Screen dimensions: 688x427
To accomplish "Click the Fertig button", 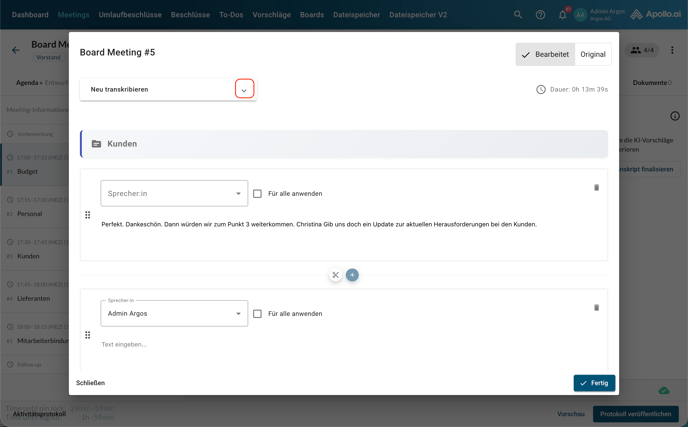I will 594,383.
